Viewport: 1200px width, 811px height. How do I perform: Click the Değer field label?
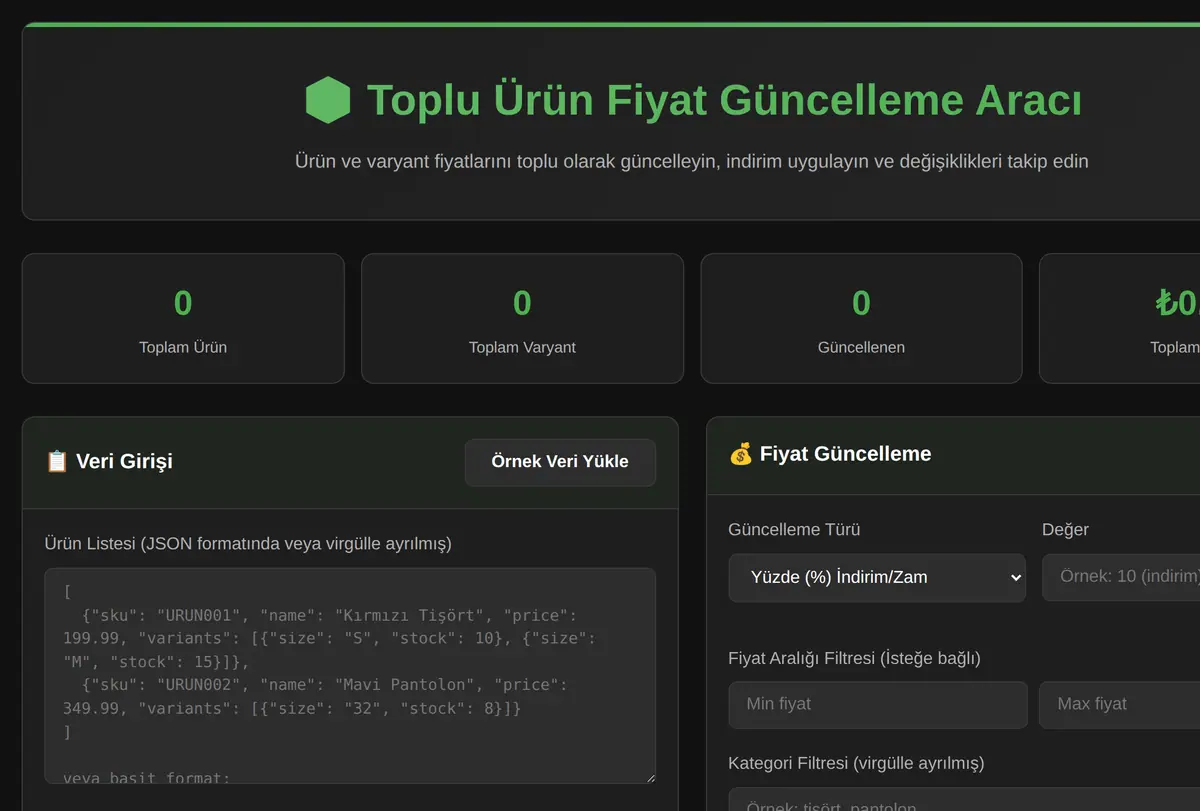click(x=1065, y=530)
